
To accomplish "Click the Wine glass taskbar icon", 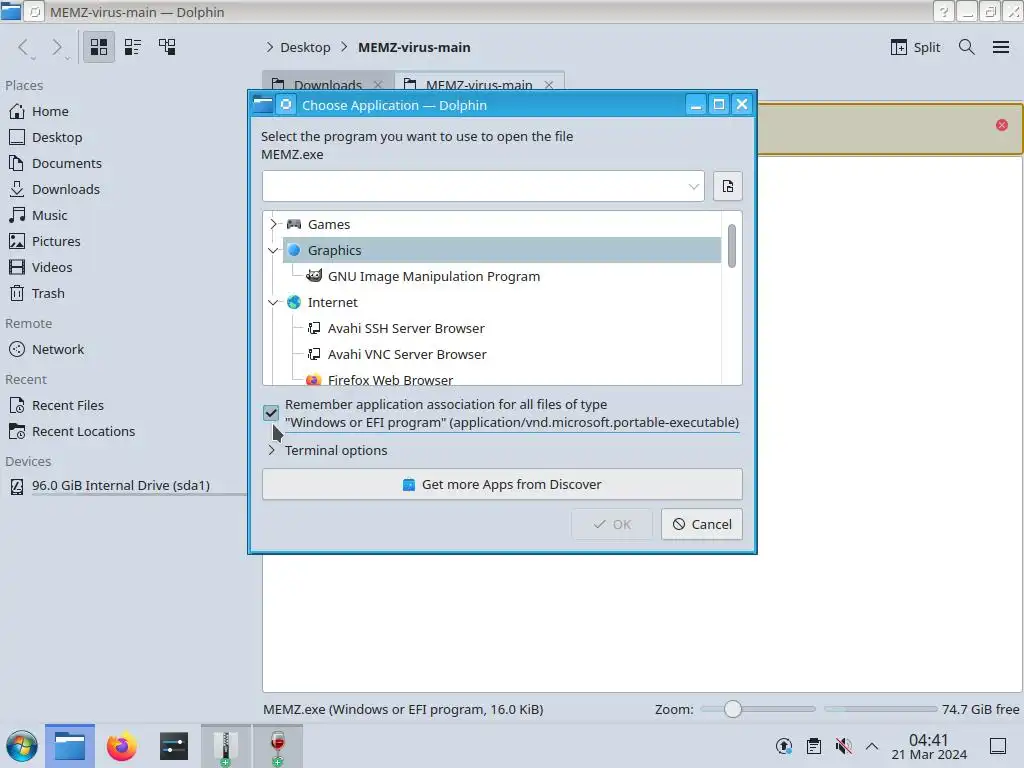I will 278,746.
